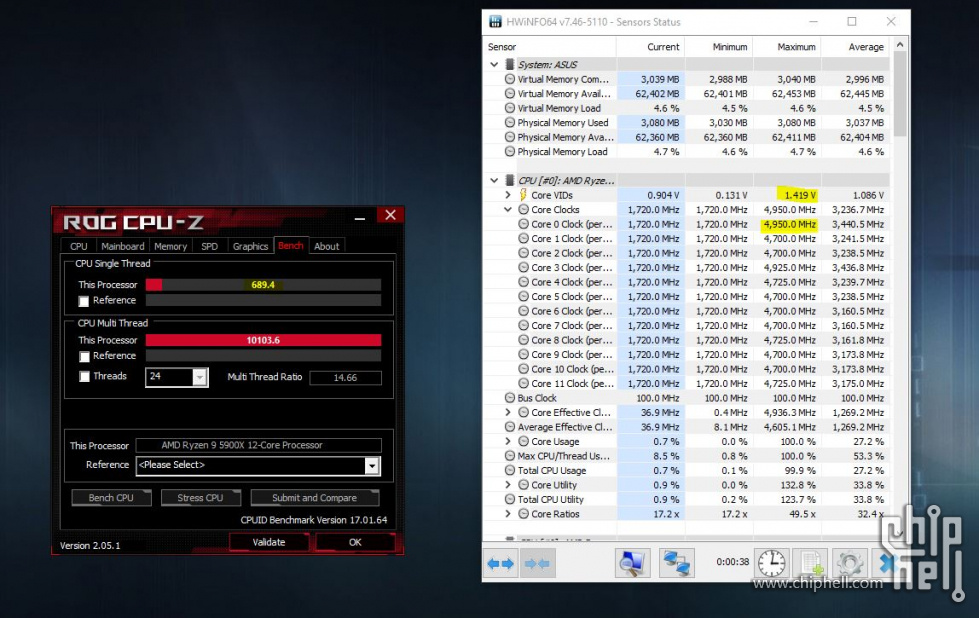Click the sensor icon beside Core 5 Clock
Image resolution: width=979 pixels, height=618 pixels.
coord(523,297)
